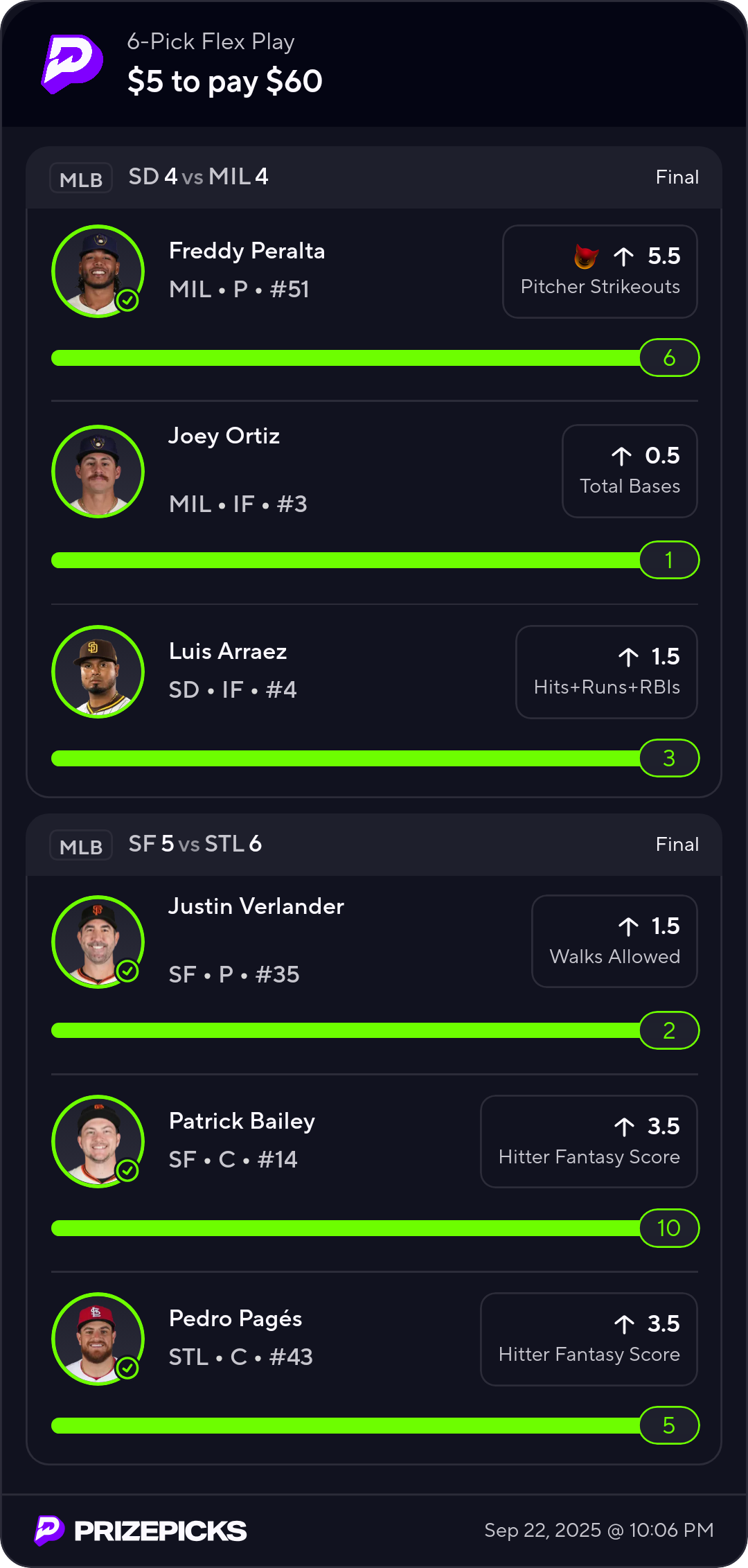Screen dimensions: 748x1568
Task: Click the PrizePicks footer logo
Action: pos(141,1531)
